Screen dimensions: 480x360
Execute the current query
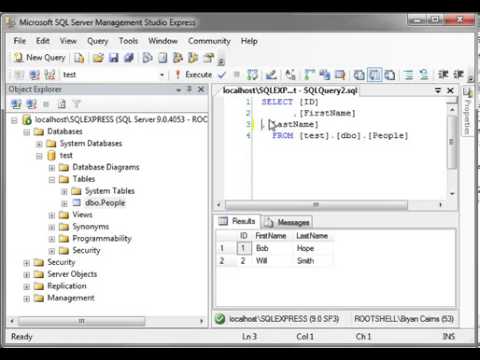(x=194, y=75)
